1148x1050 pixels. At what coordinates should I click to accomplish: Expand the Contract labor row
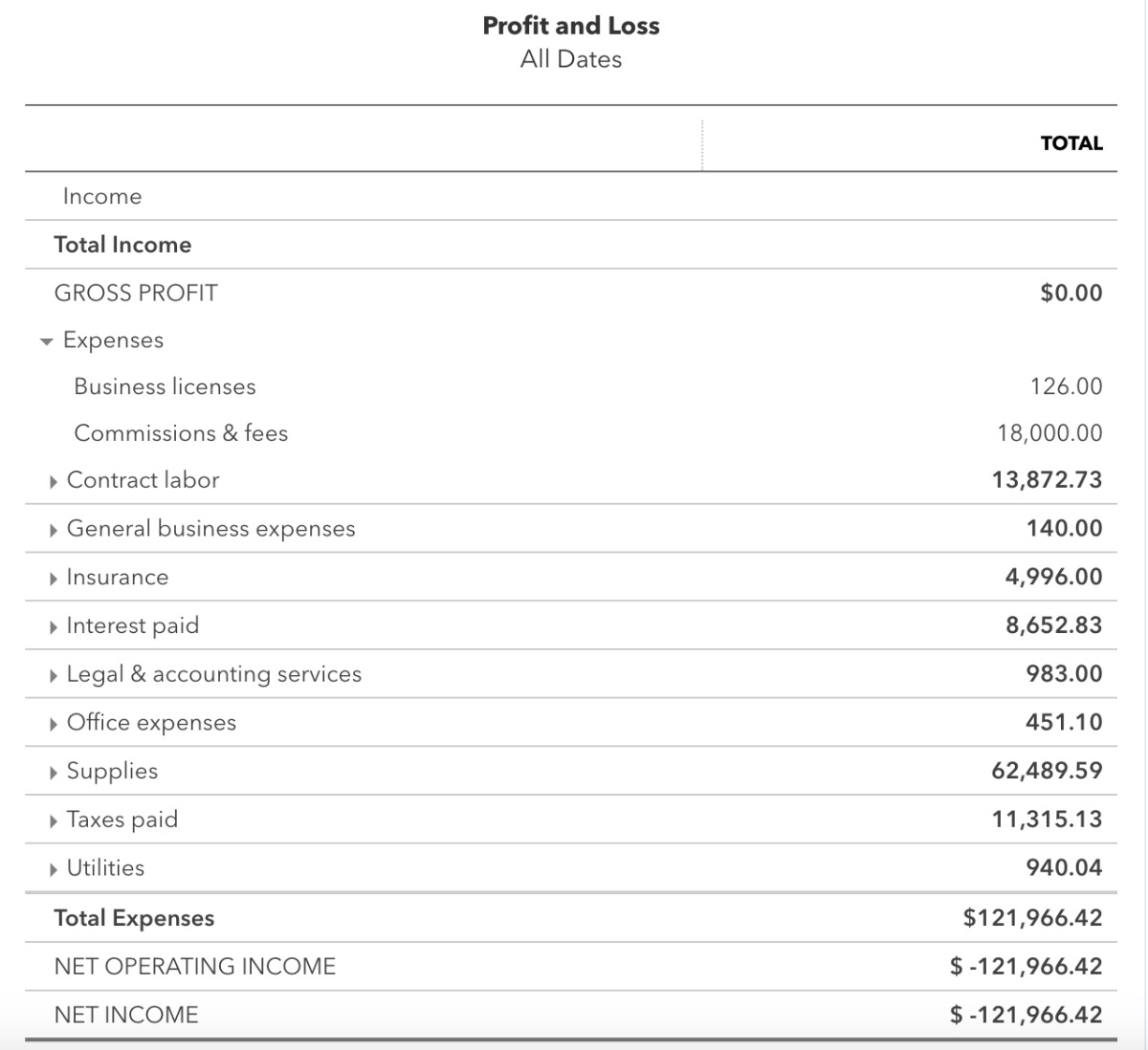[x=54, y=481]
